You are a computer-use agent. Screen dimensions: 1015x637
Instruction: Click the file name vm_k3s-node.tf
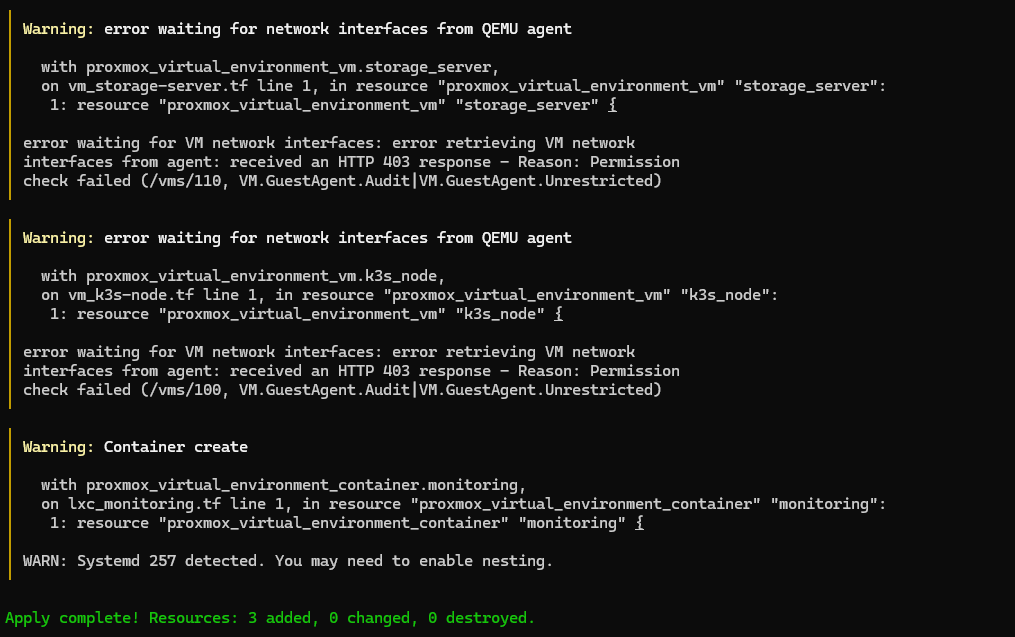tap(131, 295)
